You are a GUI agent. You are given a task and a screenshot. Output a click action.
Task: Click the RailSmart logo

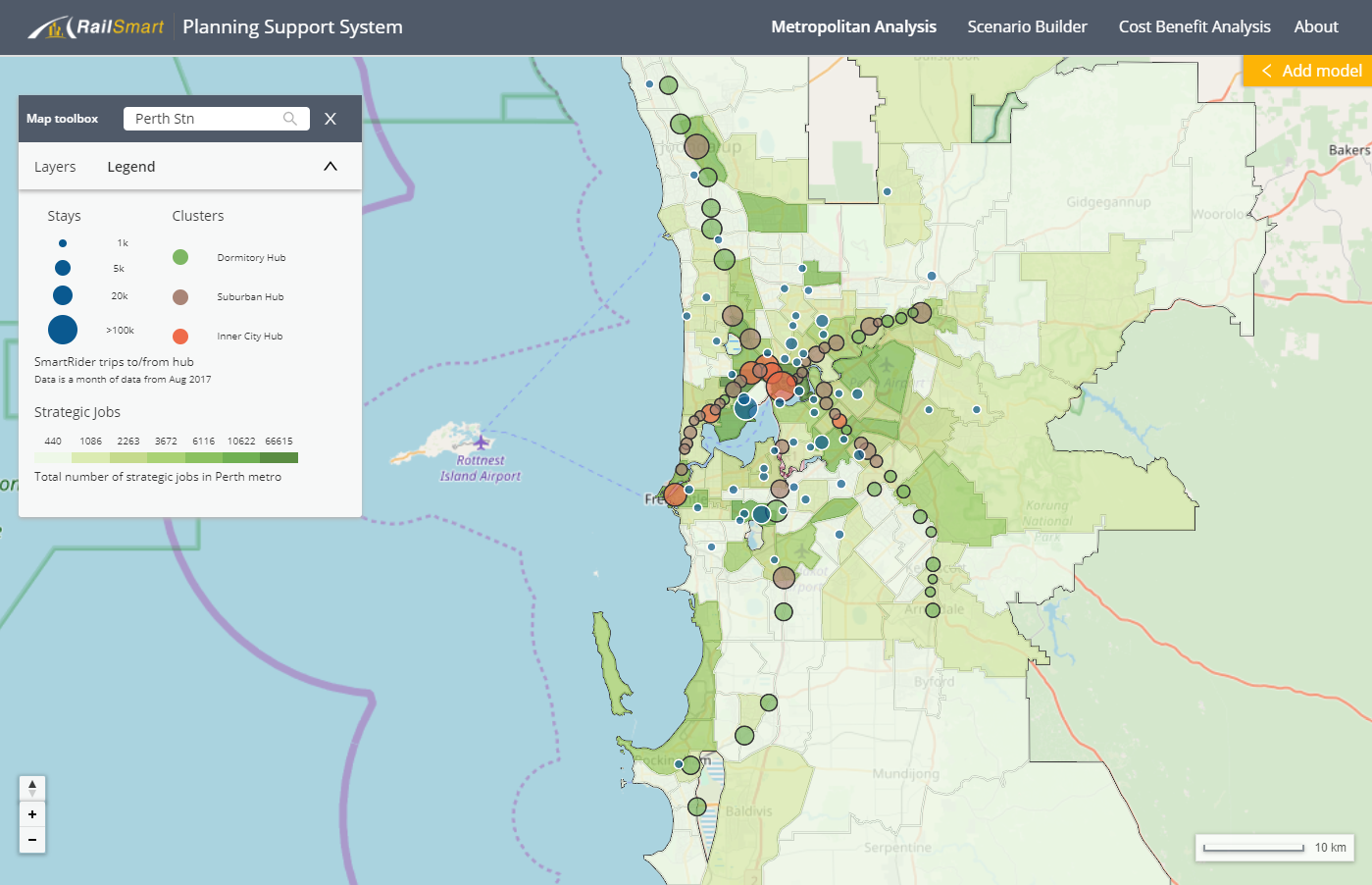96,27
